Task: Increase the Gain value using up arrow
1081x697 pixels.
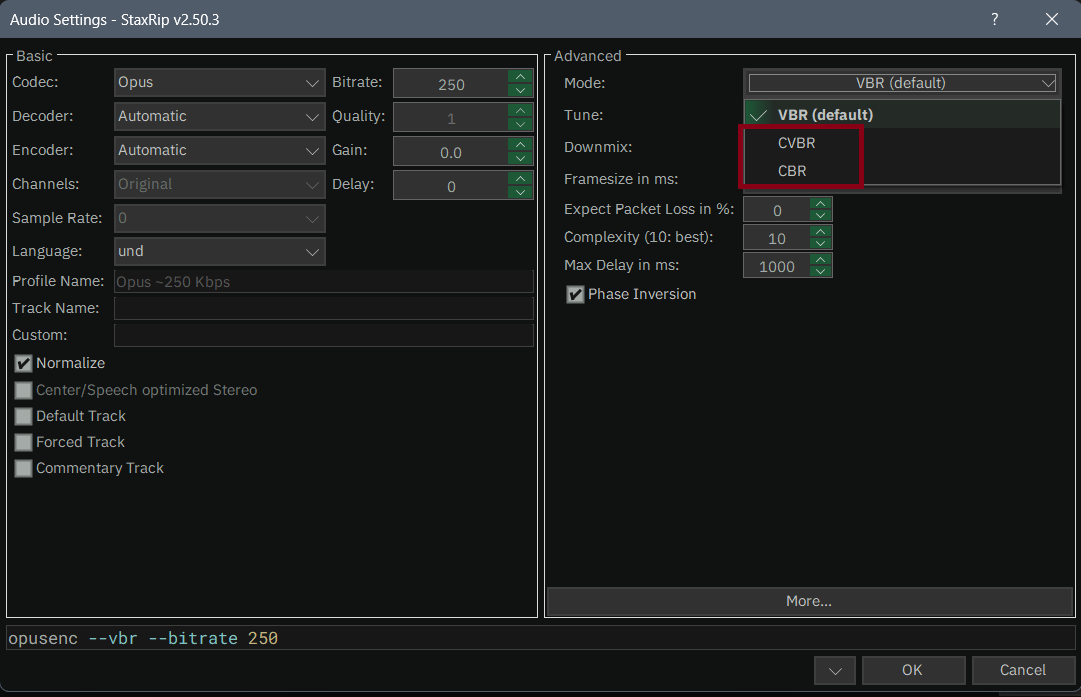Action: click(521, 144)
